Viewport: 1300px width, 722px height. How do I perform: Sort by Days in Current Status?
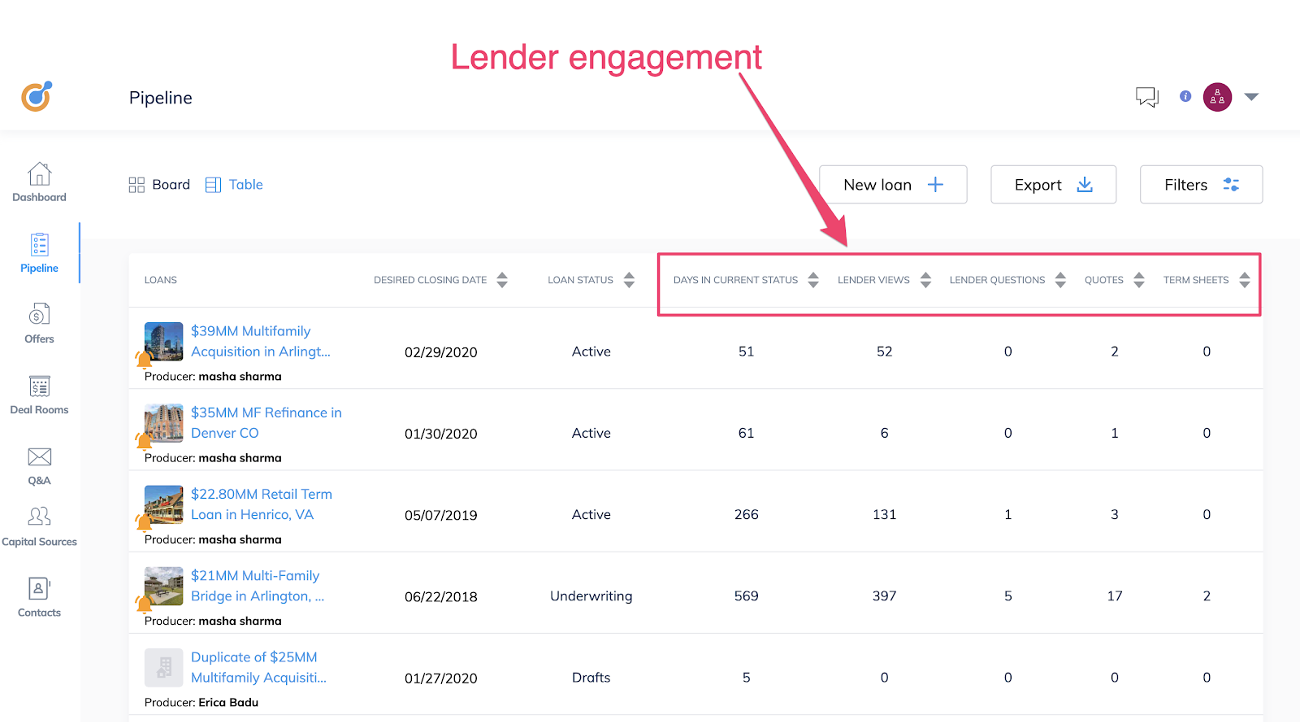(x=813, y=280)
